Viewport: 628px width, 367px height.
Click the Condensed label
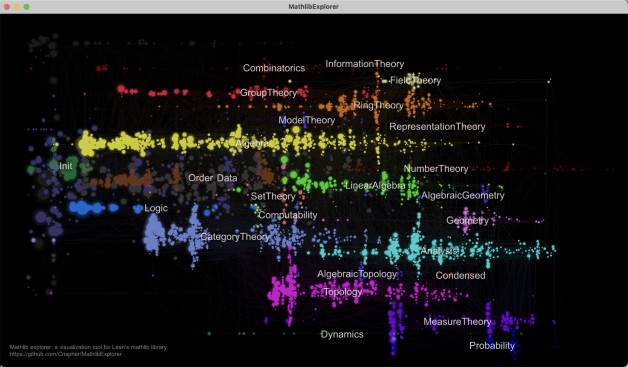point(460,276)
